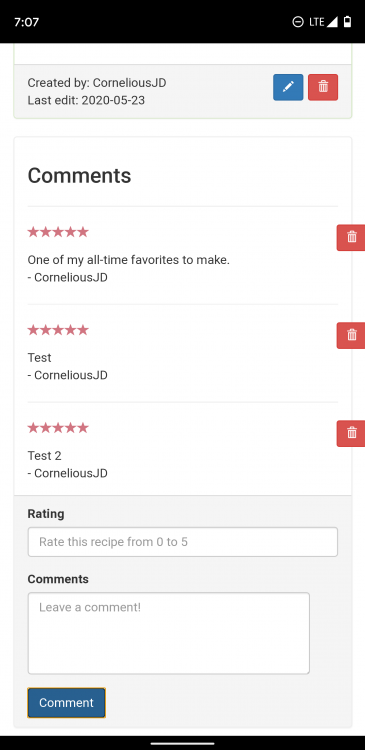
Task: Delete the recipe using the trash icon beside the pencil
Action: click(x=323, y=87)
